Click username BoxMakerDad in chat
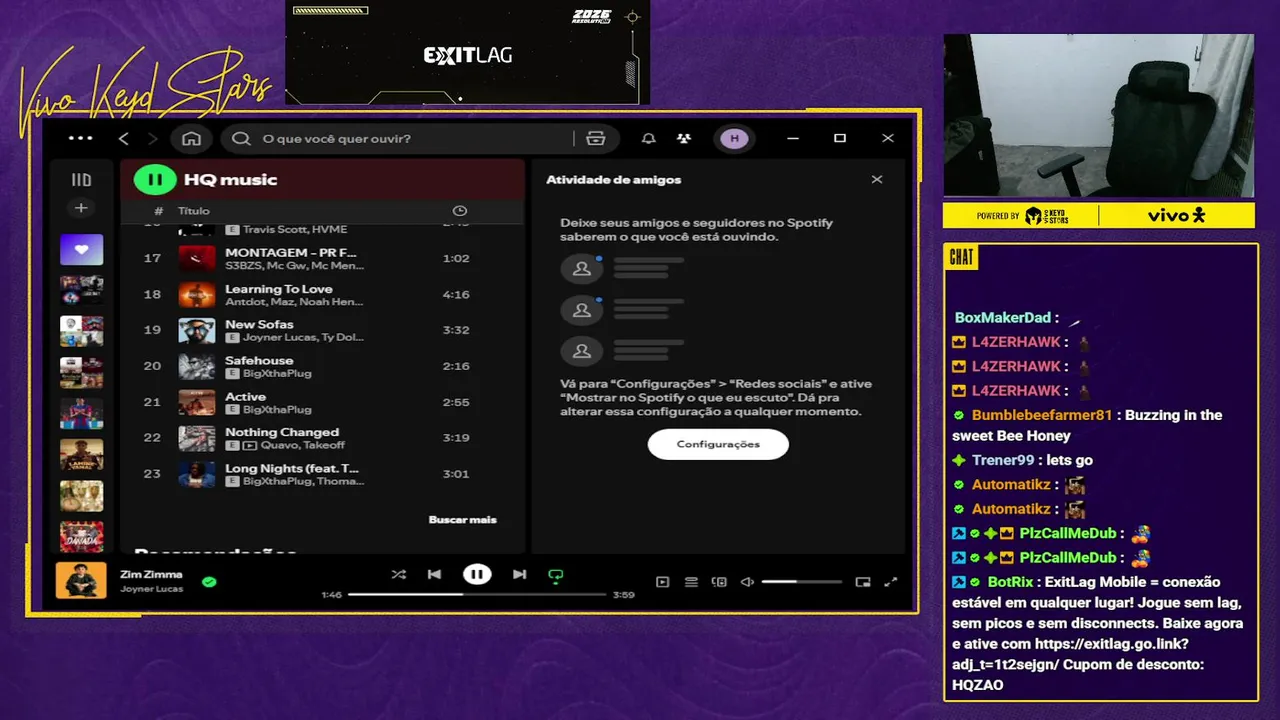 (1002, 317)
